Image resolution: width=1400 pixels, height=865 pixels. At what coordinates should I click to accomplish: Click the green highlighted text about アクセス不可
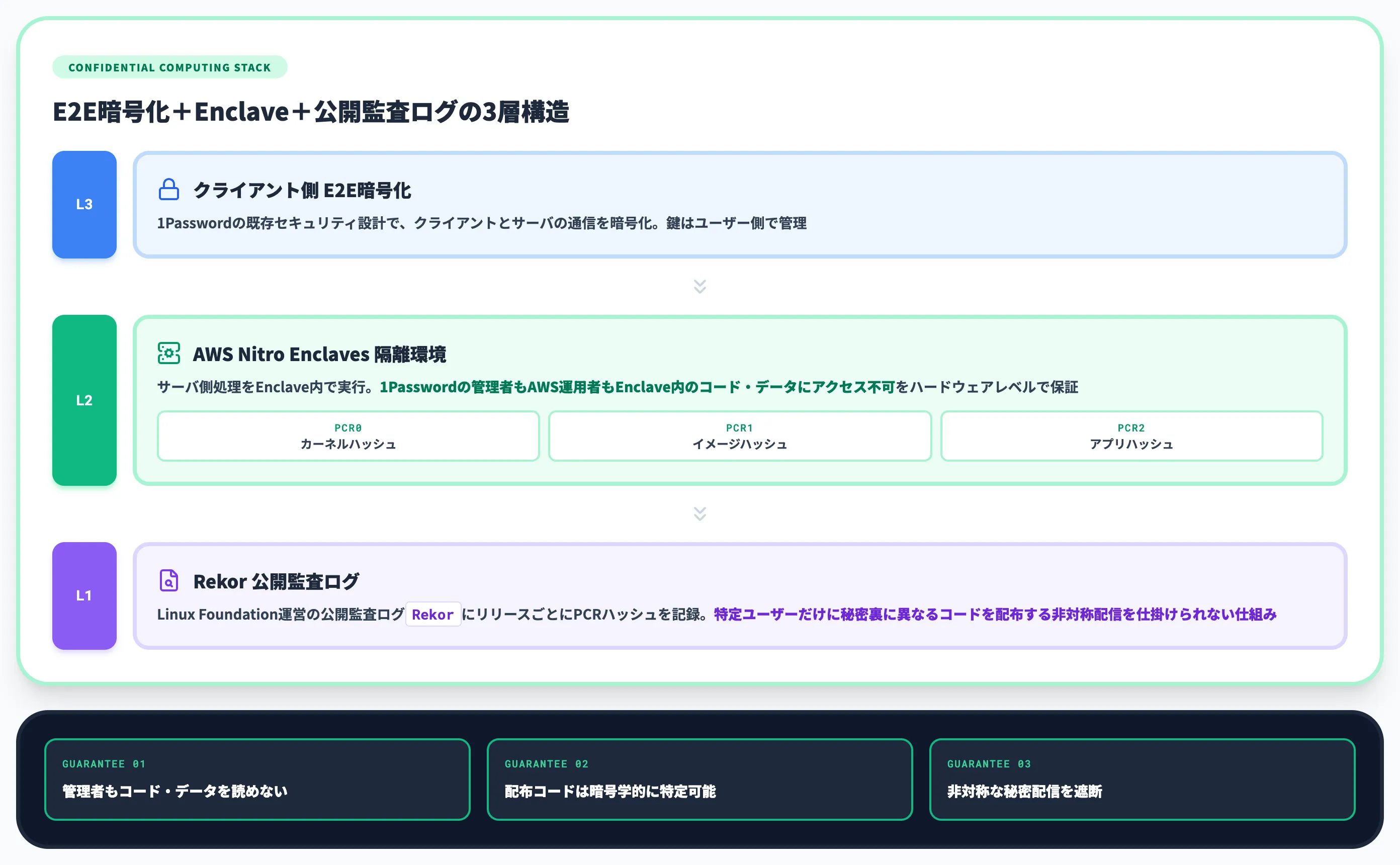click(x=637, y=387)
